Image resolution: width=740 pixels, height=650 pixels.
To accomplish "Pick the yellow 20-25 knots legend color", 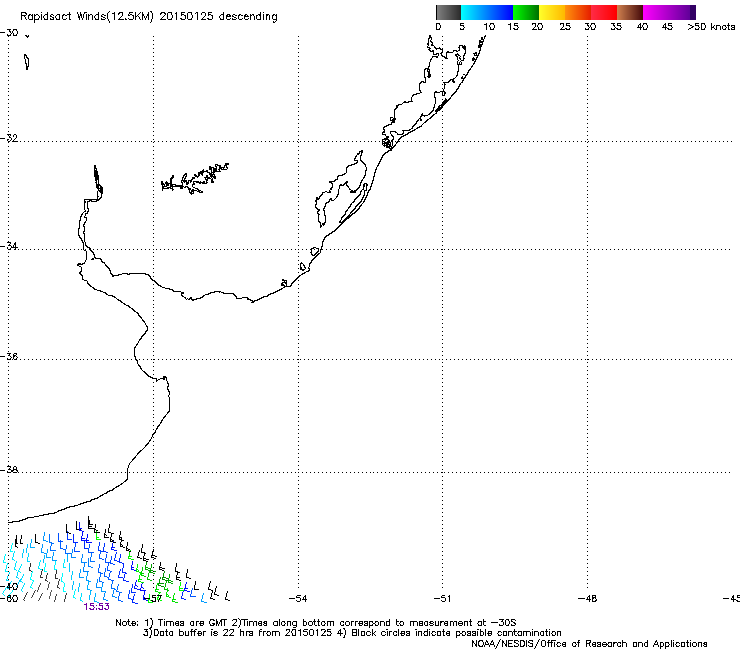I will coord(552,12).
